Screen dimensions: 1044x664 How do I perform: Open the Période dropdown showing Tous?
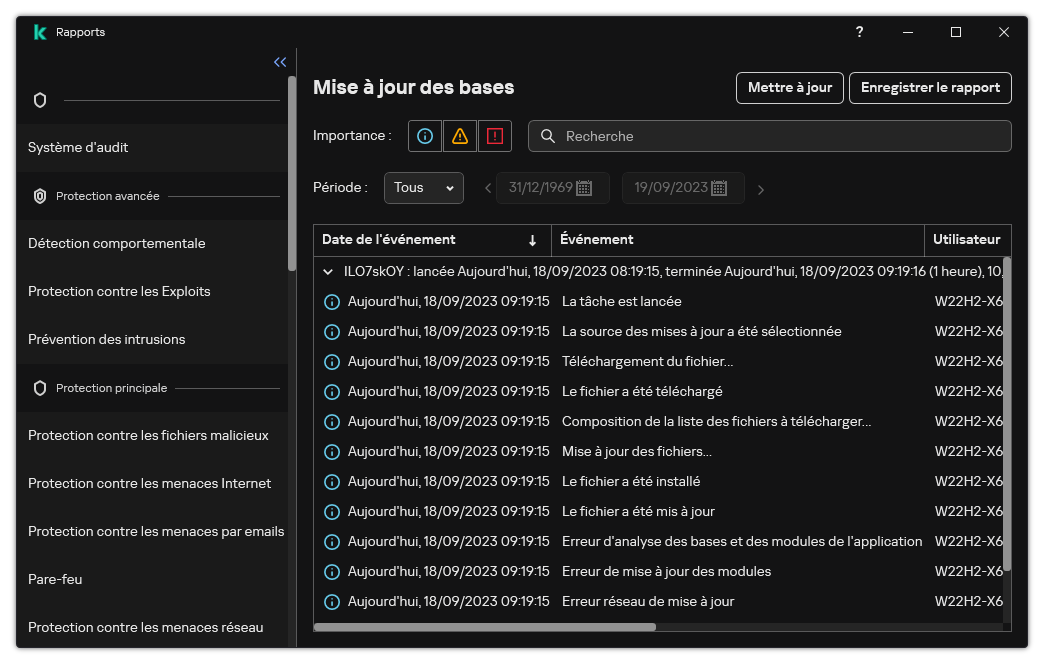coord(423,188)
